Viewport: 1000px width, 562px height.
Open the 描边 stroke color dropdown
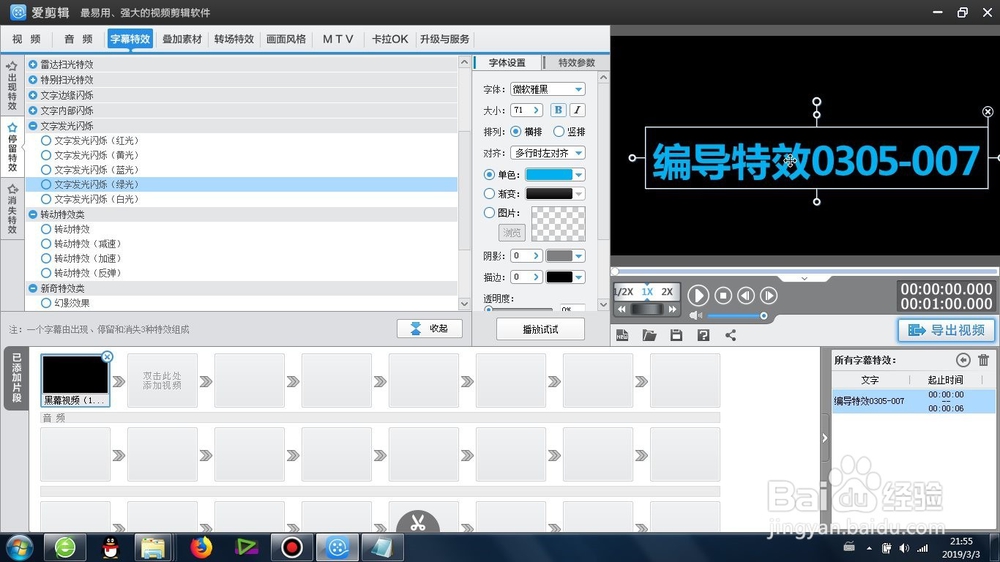[578, 277]
